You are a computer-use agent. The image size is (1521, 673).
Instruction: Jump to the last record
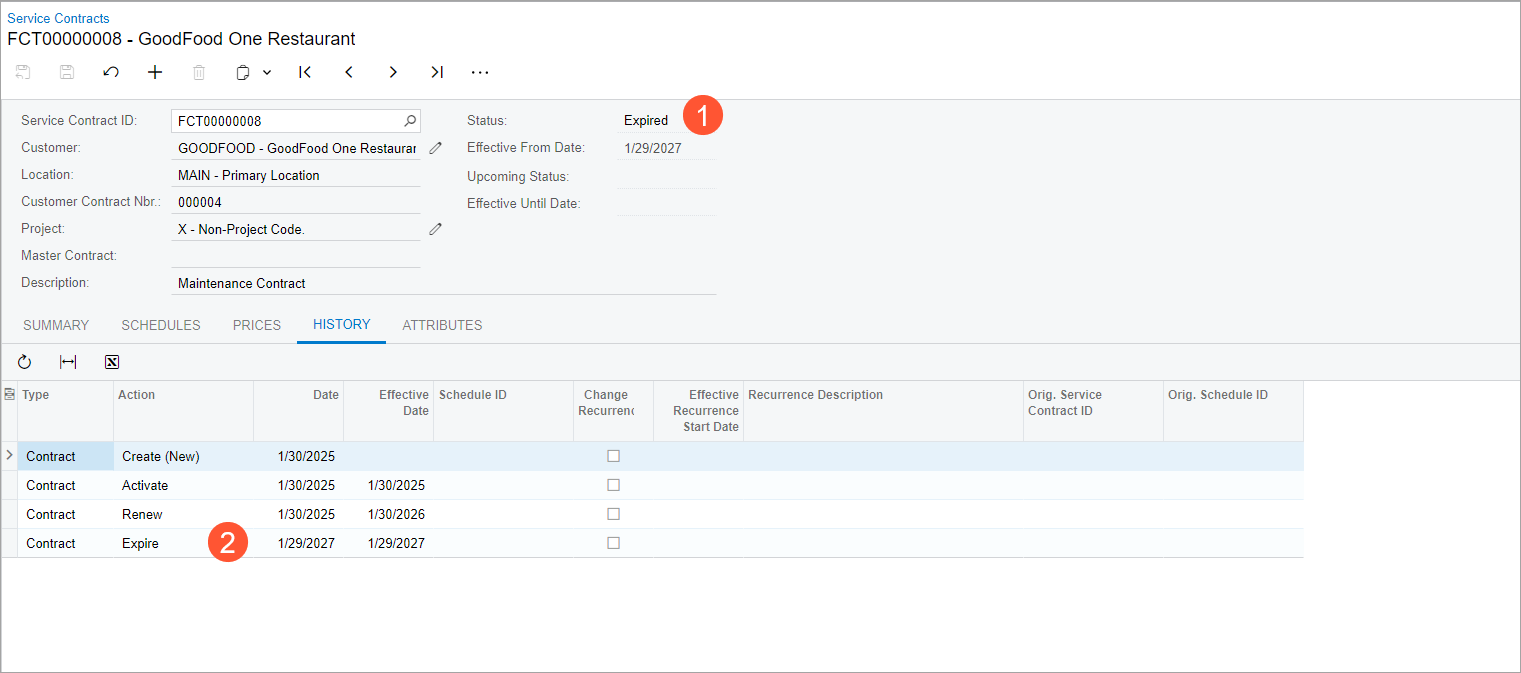click(437, 72)
